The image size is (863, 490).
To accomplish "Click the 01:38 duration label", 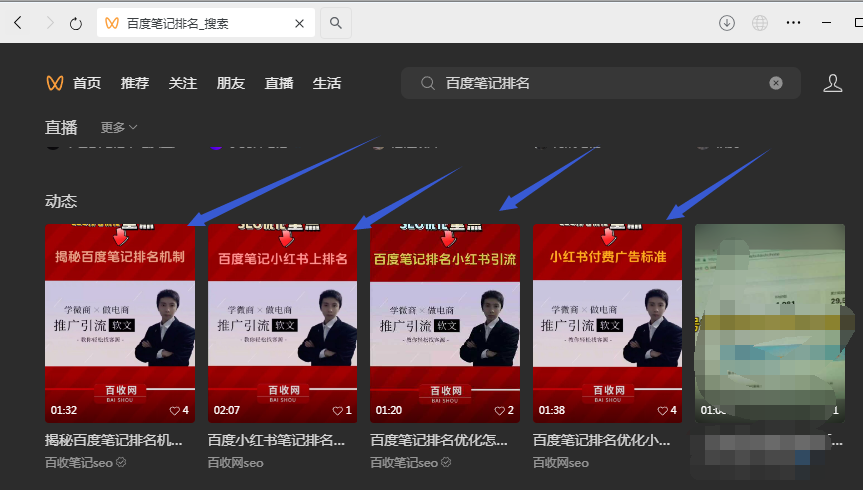I will [552, 411].
